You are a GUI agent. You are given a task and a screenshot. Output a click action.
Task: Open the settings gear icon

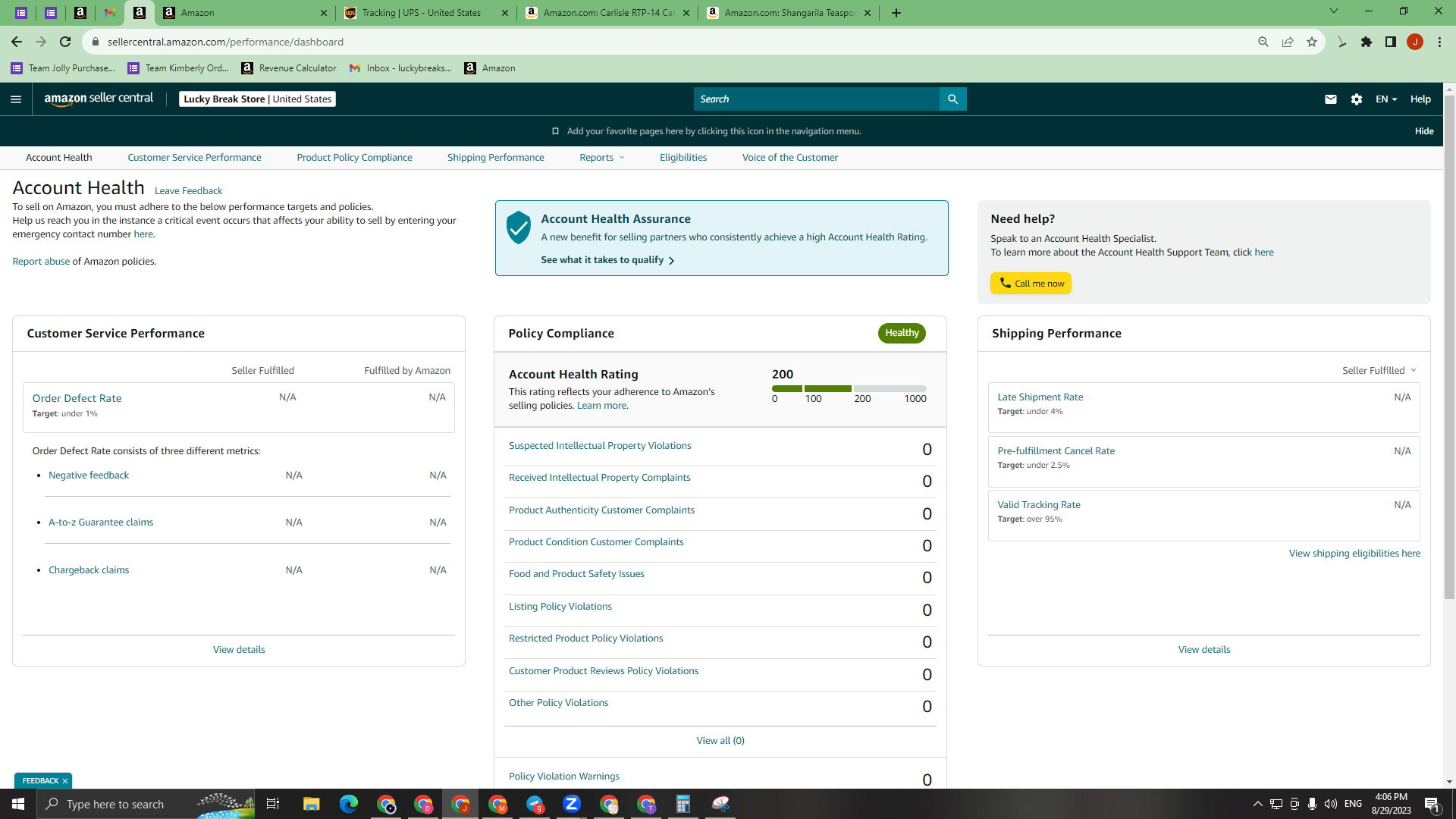1357,99
